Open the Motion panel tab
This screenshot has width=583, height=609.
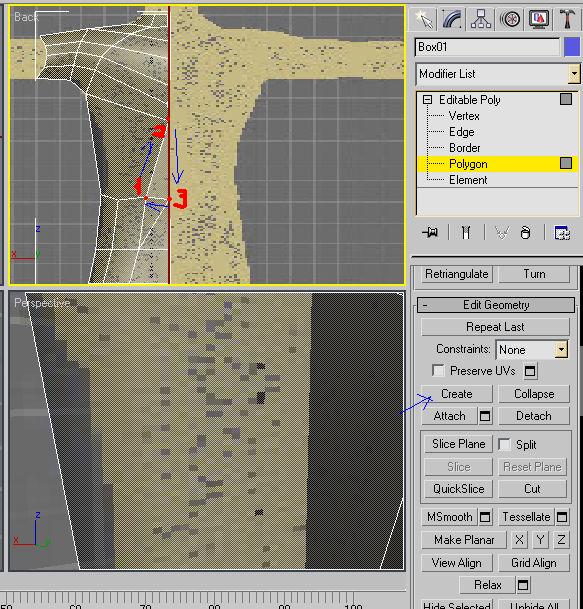(x=510, y=19)
